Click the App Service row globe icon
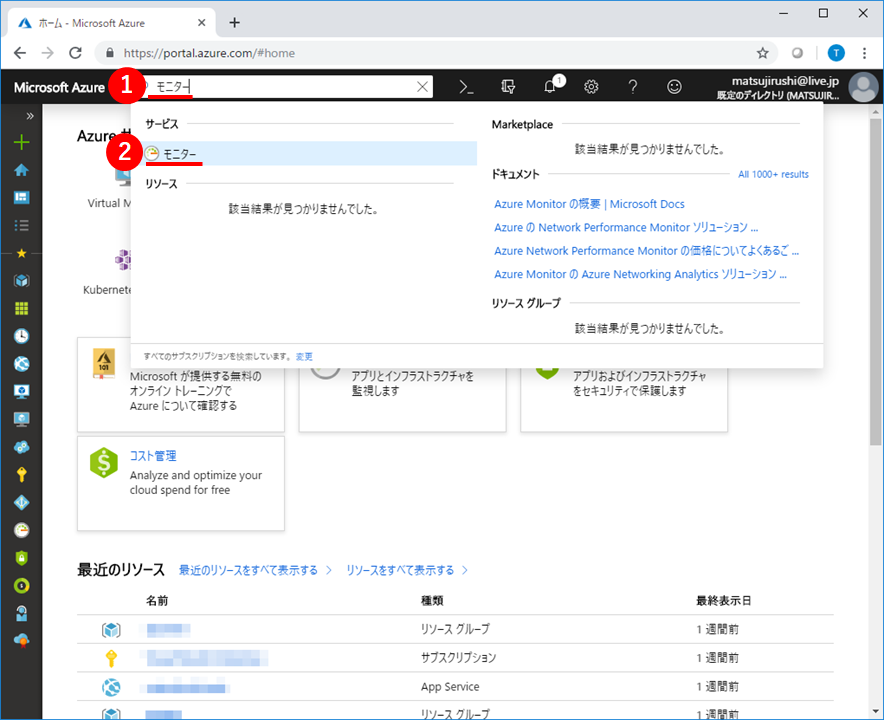Image resolution: width=884 pixels, height=720 pixels. 111,687
